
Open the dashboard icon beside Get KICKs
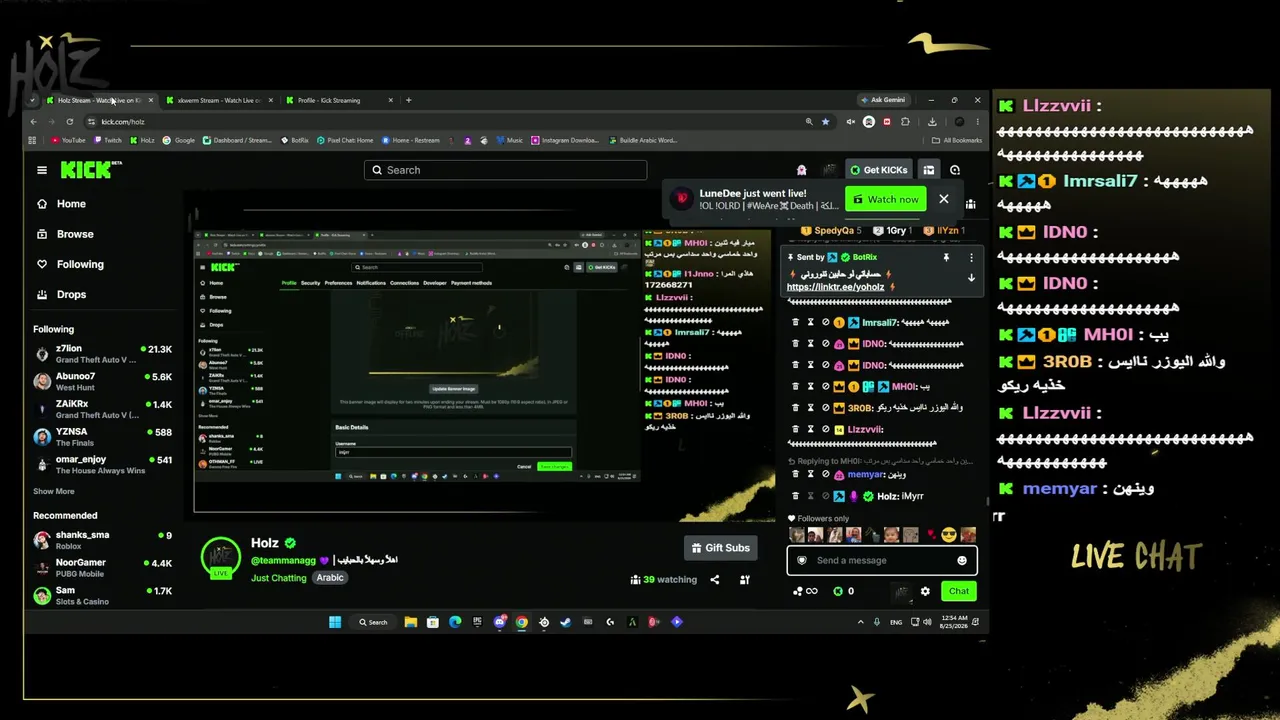[x=928, y=170]
